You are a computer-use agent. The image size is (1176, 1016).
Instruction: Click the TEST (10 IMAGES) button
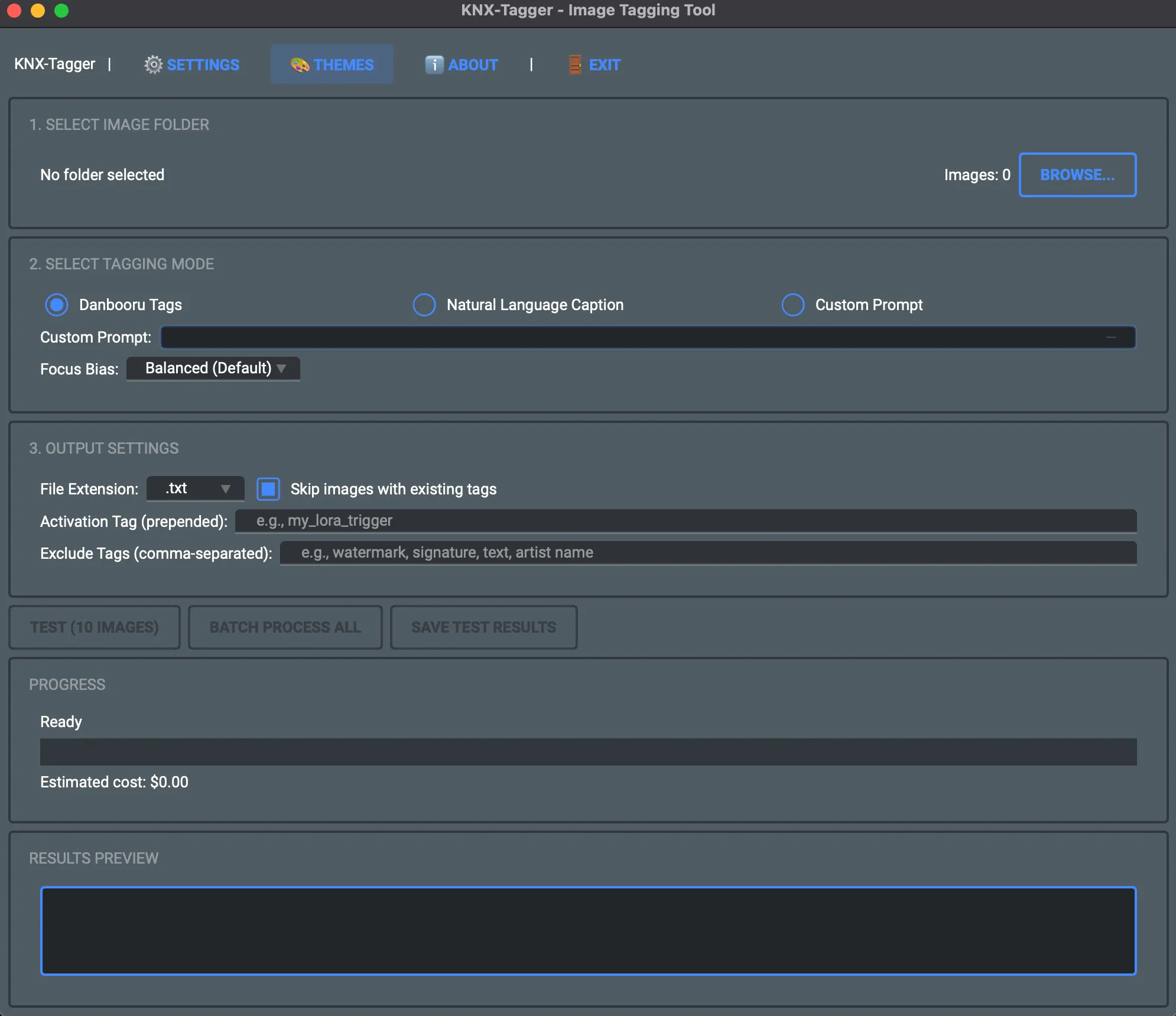click(x=95, y=627)
